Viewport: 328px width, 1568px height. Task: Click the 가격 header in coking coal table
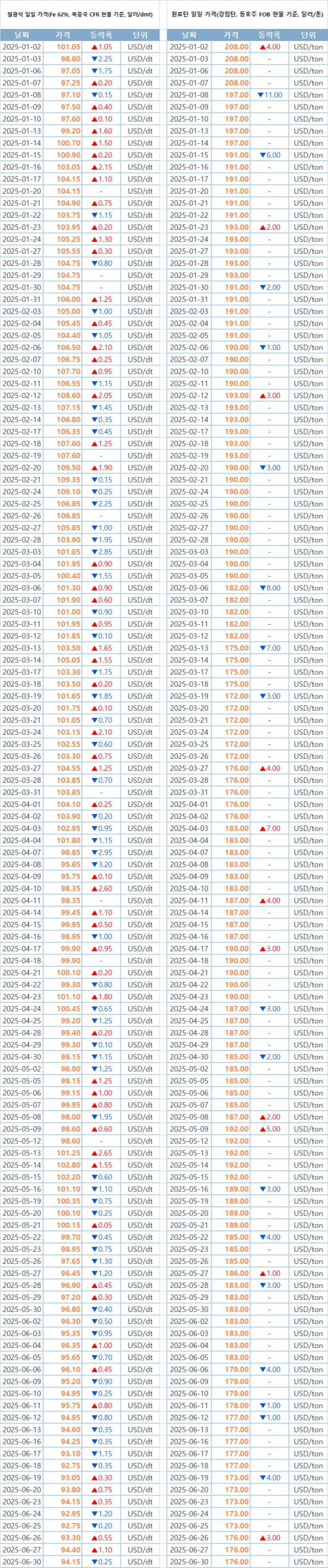(231, 36)
